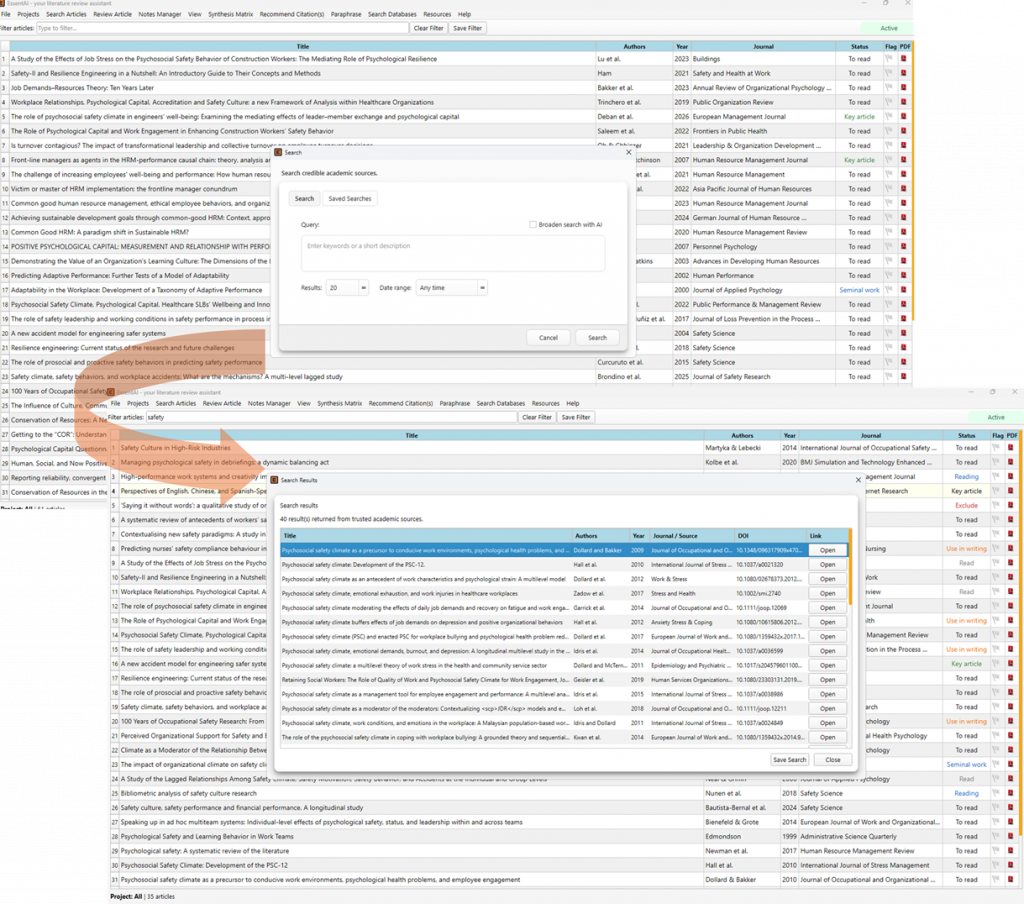
Task: Flag the Newman et al. Psychological safety row
Action: click(x=996, y=850)
